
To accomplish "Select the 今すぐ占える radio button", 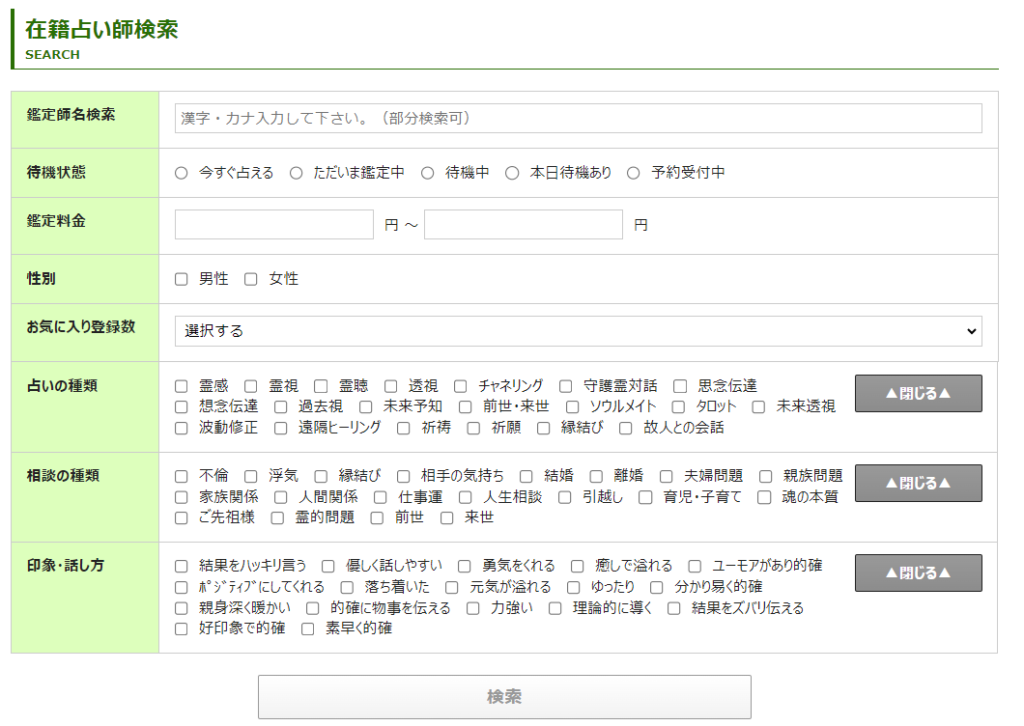I will pyautogui.click(x=181, y=173).
